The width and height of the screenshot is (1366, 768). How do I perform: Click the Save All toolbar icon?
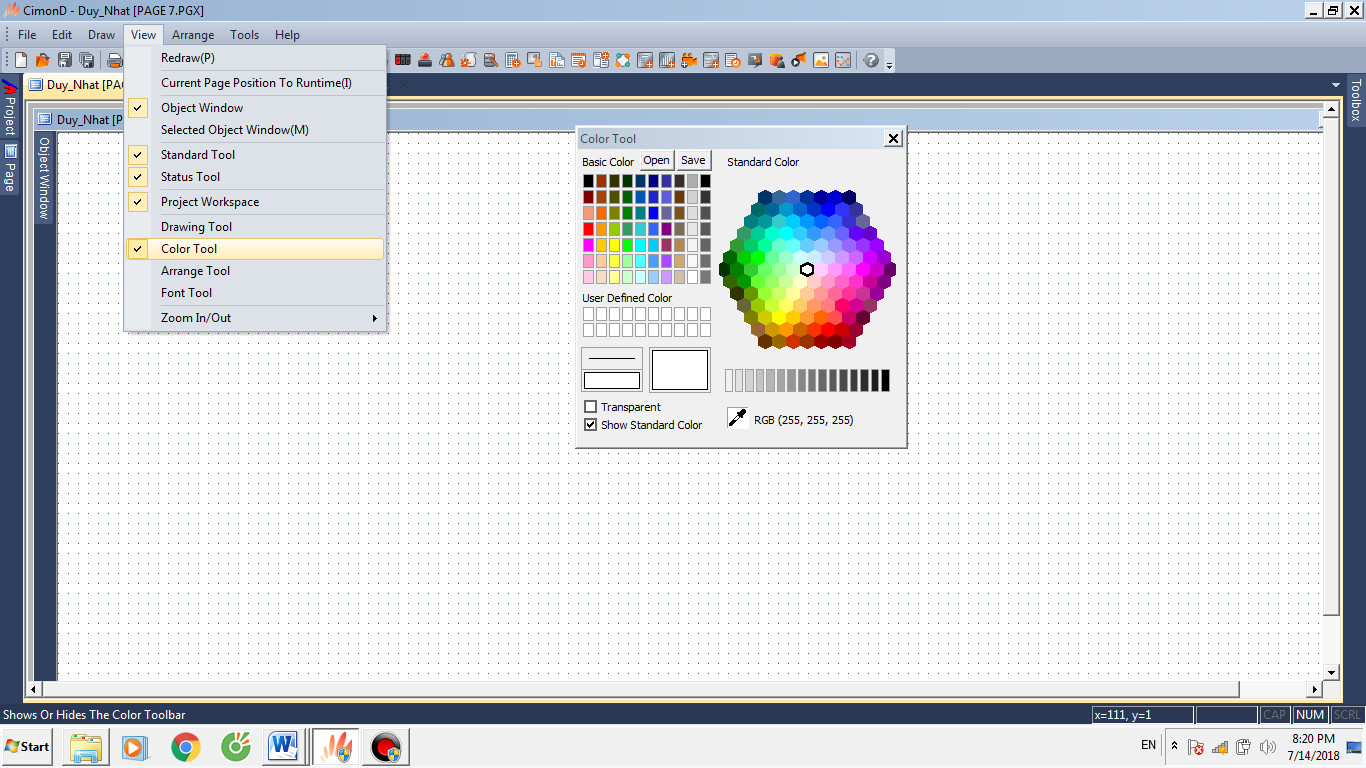click(87, 61)
